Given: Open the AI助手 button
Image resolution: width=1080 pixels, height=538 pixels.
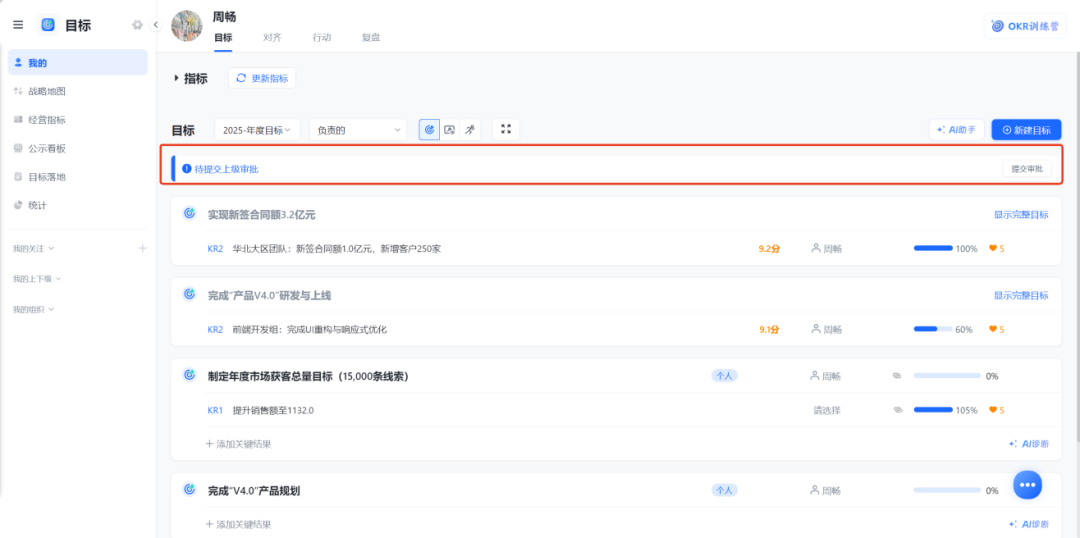Looking at the screenshot, I should coord(957,130).
